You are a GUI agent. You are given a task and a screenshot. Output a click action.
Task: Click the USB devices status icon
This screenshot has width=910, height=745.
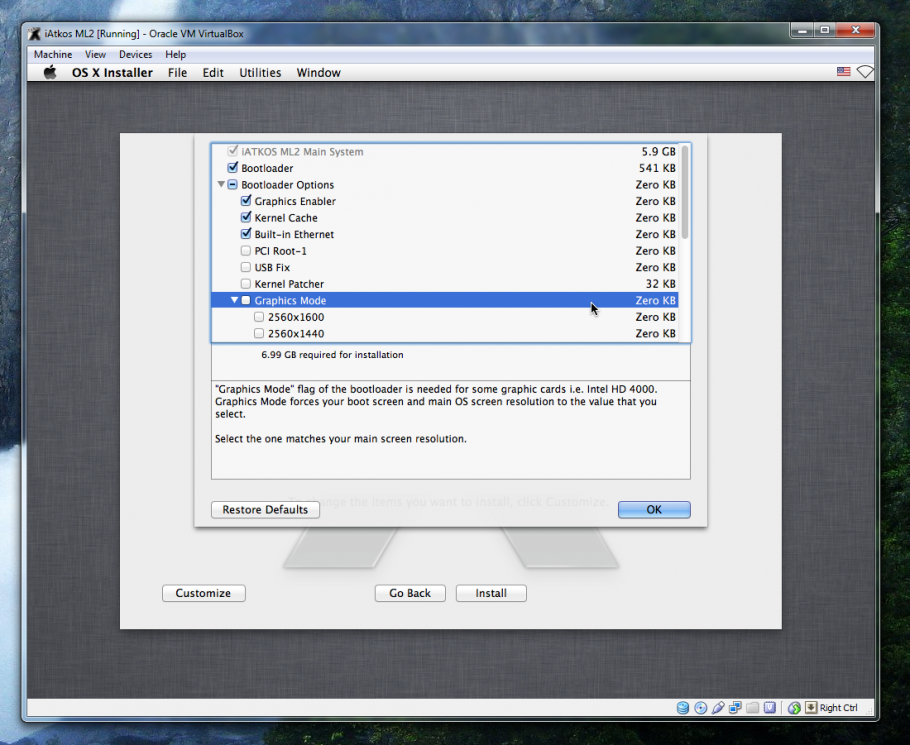(718, 707)
